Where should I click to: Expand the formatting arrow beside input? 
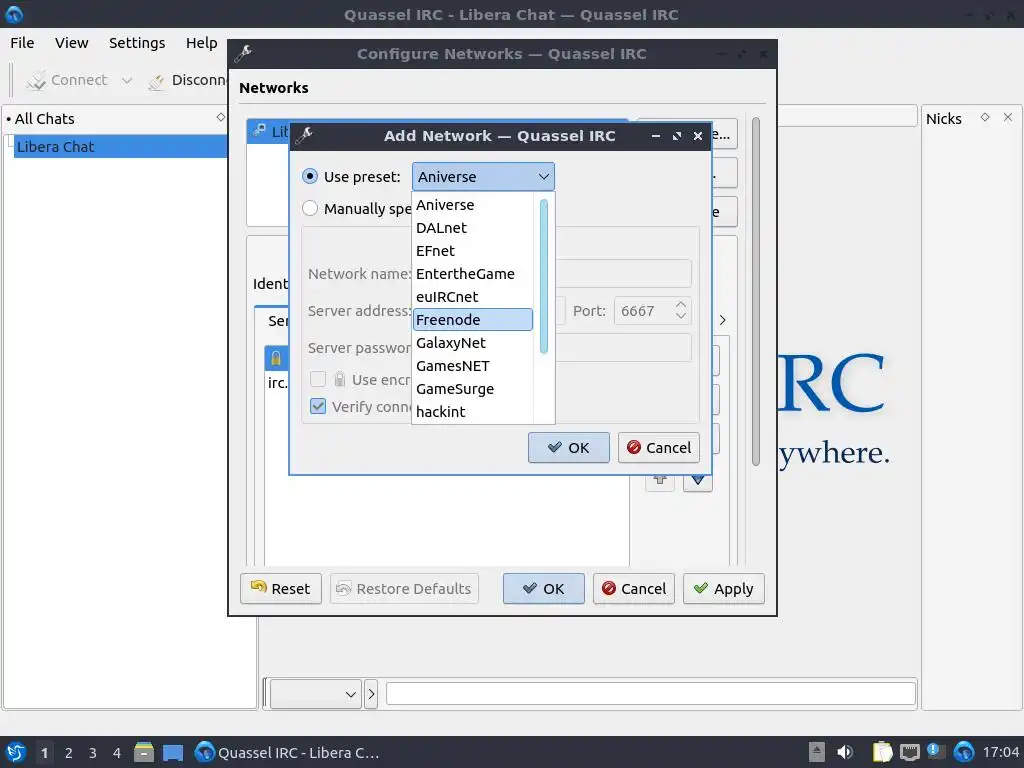[x=371, y=694]
